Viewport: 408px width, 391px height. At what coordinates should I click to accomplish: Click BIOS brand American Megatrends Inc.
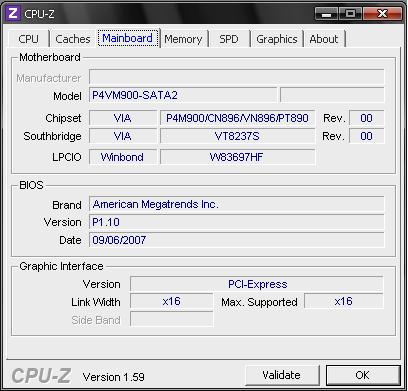237,204
